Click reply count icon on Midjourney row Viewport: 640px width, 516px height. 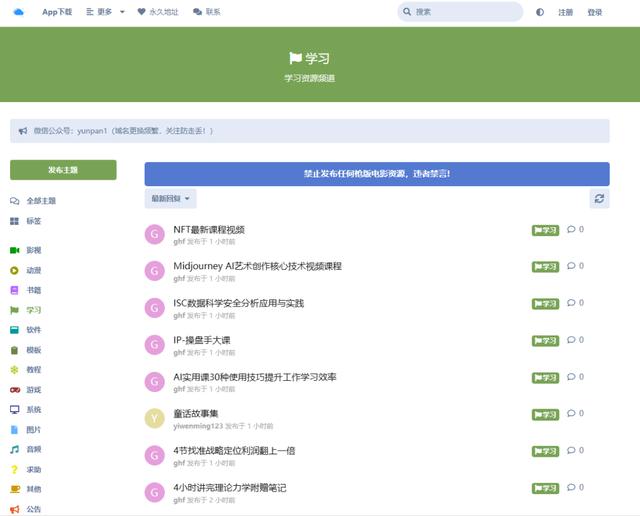click(571, 266)
